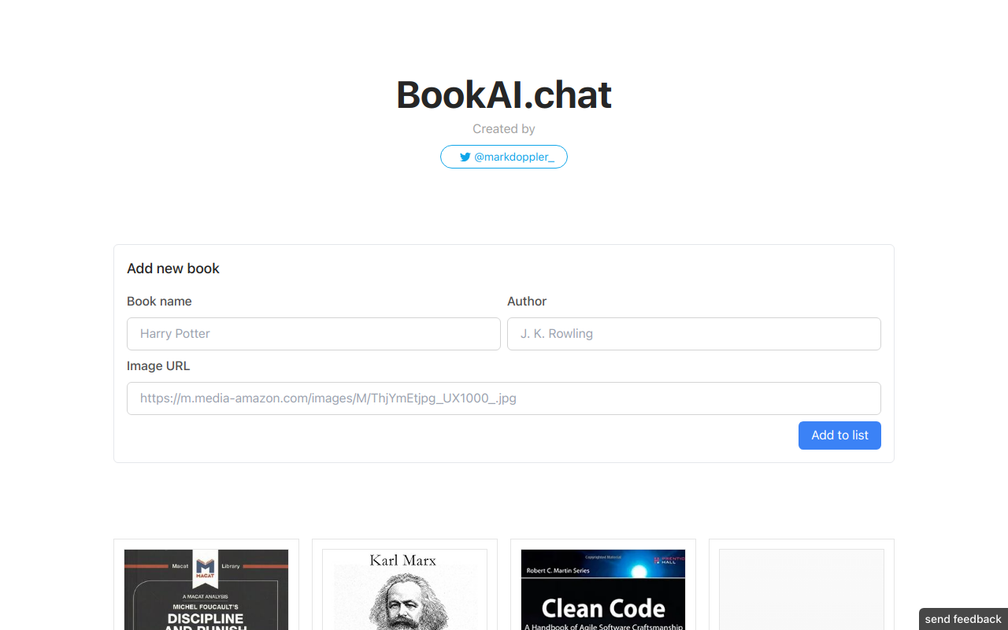Viewport: 1008px width, 630px height.
Task: Click the Add new book heading
Action: (173, 269)
